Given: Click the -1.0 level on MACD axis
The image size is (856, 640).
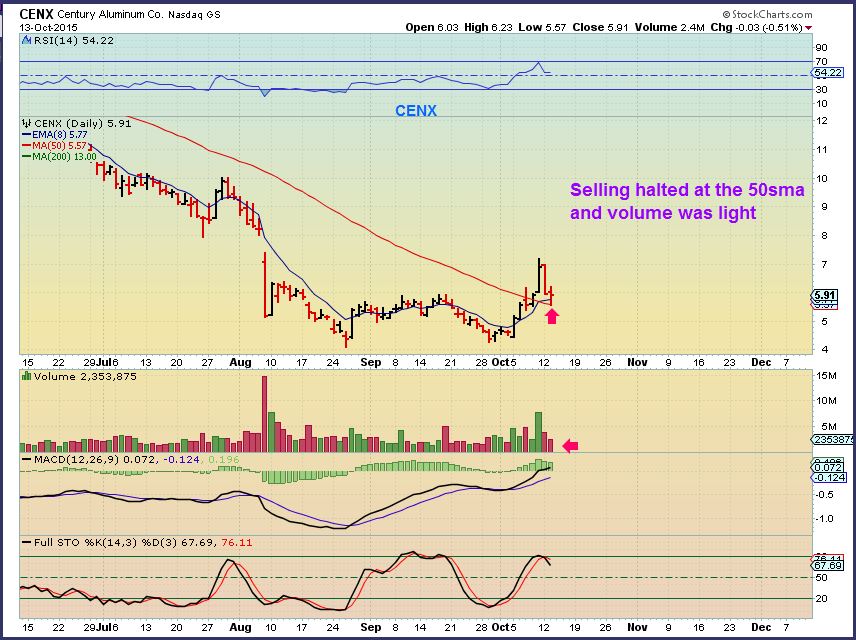Looking at the screenshot, I should click(824, 519).
